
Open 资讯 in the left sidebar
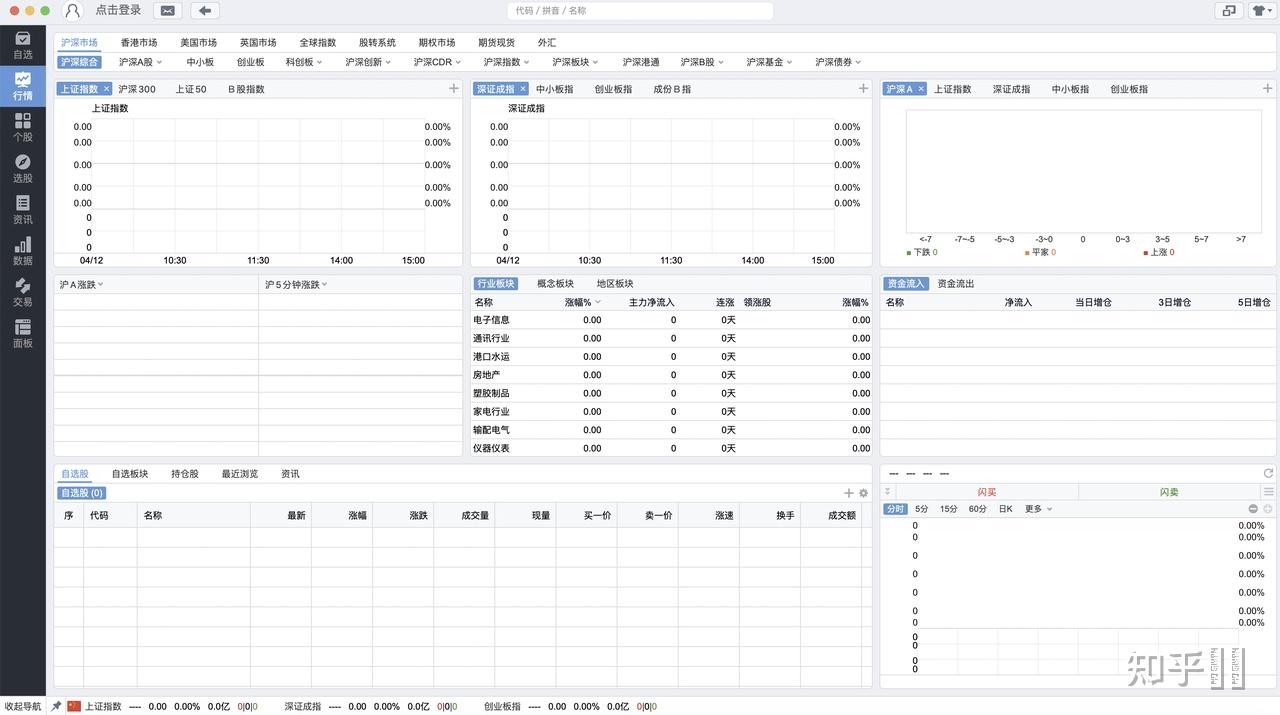tap(22, 209)
